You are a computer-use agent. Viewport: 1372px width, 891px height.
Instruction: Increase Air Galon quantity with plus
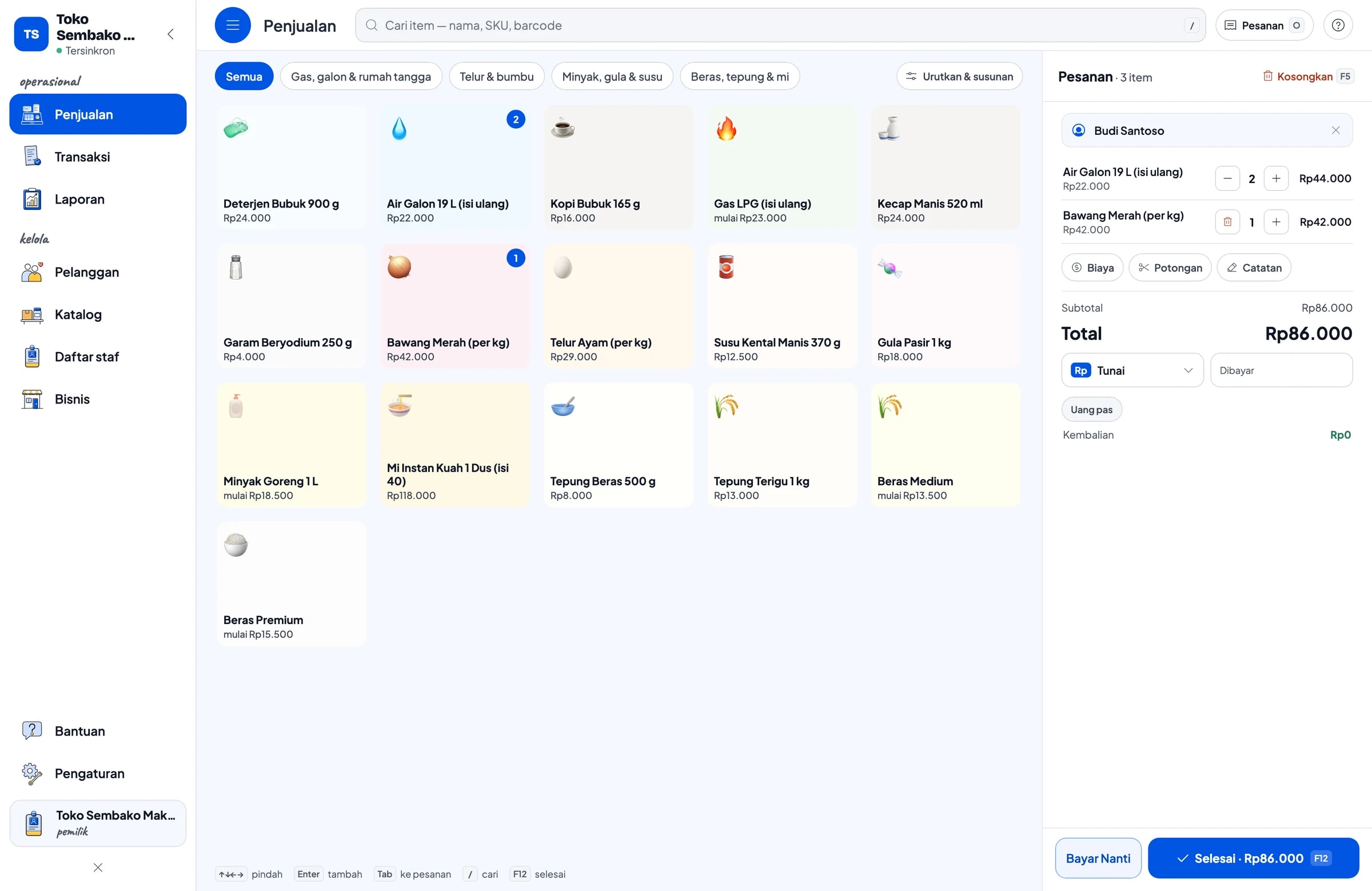coord(1276,179)
